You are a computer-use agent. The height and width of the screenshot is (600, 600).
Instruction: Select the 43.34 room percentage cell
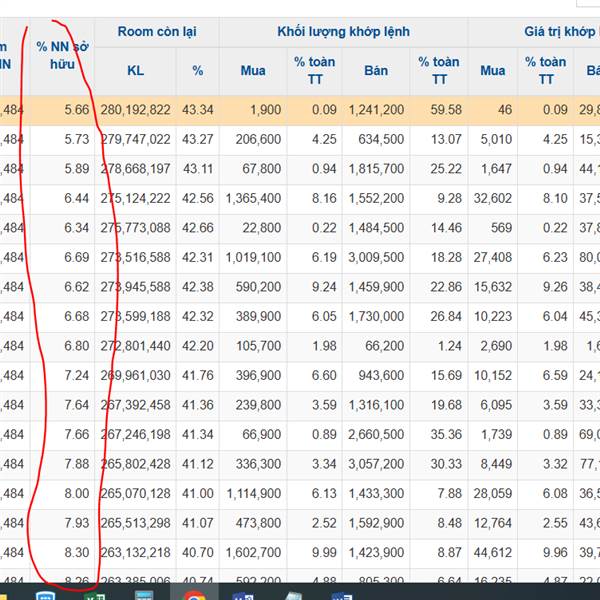[x=197, y=110]
